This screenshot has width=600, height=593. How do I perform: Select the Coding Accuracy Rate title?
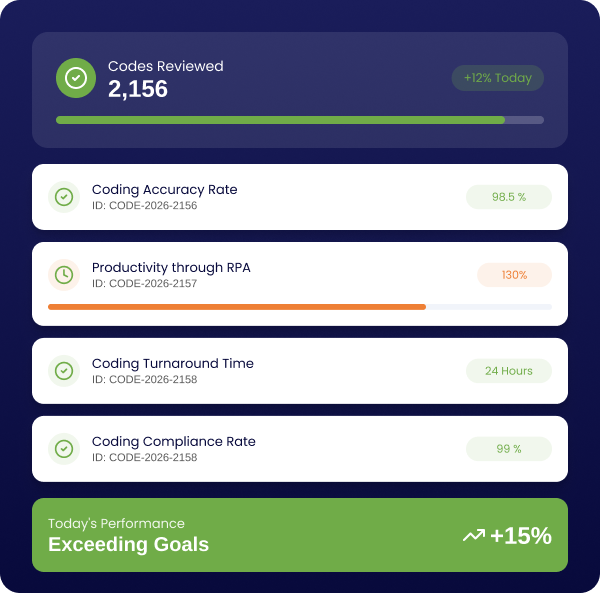(x=164, y=189)
